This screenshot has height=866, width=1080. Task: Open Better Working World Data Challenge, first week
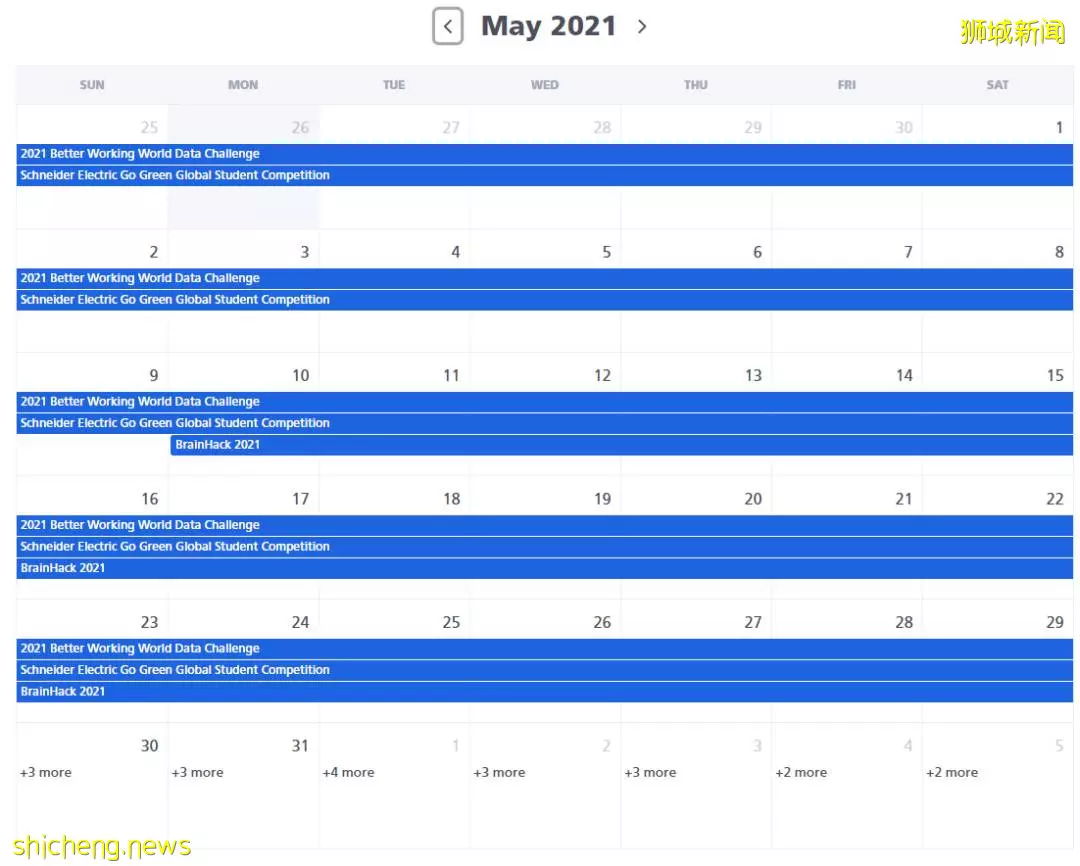(544, 154)
